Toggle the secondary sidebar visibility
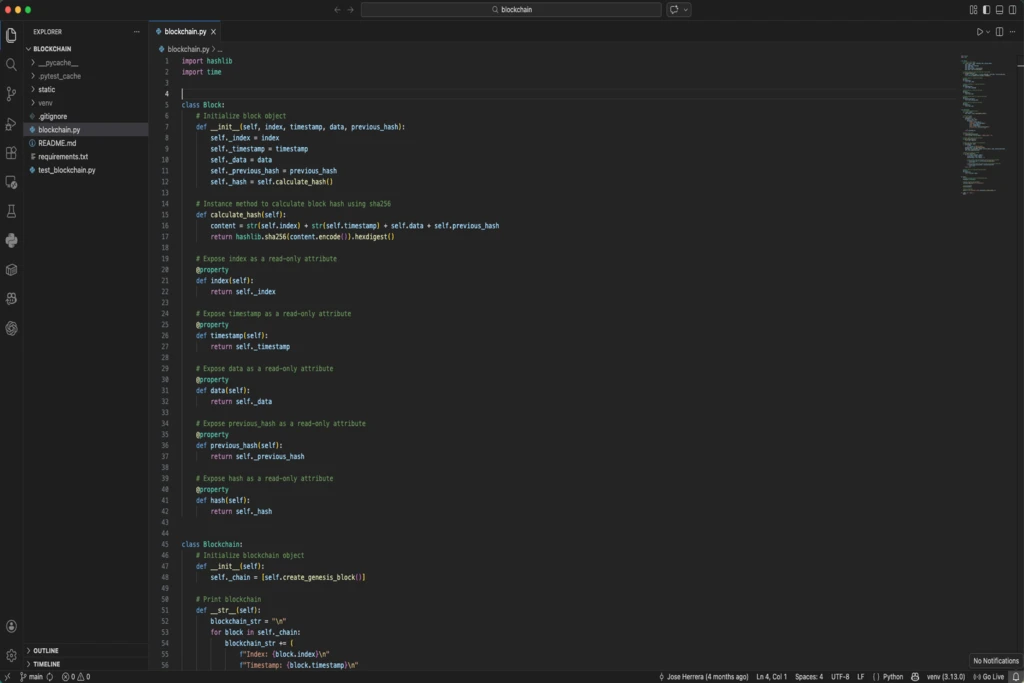Screen dimensions: 1024x683 click(1012, 9)
